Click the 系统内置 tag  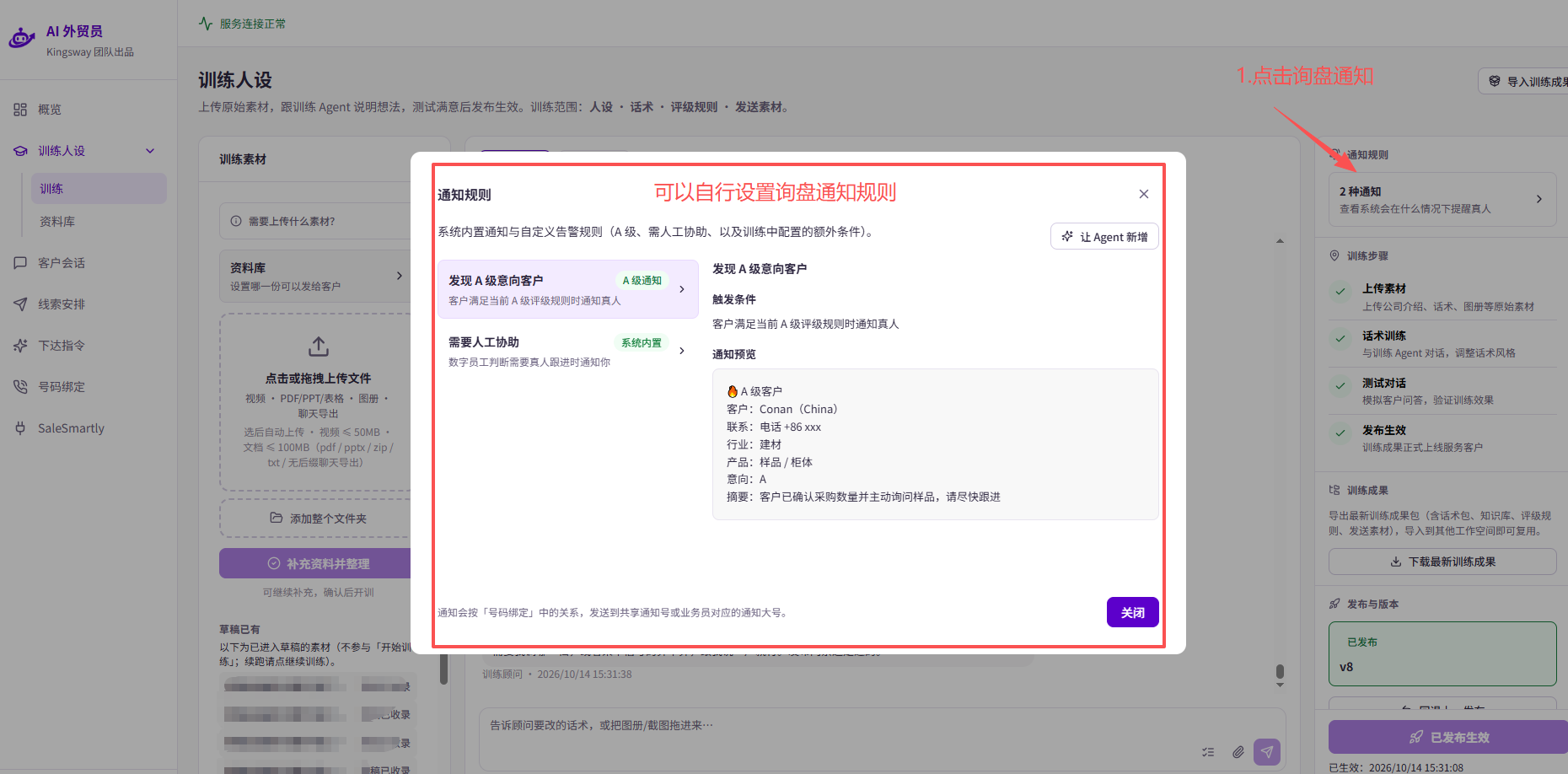pyautogui.click(x=642, y=343)
